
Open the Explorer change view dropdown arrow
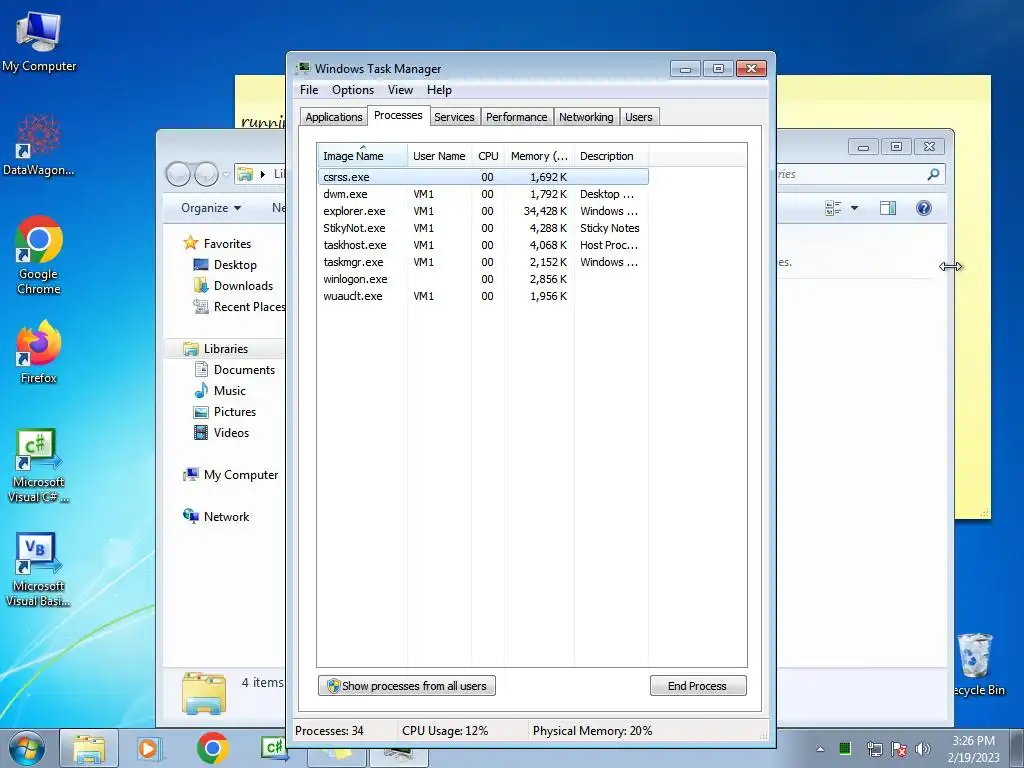click(x=854, y=208)
